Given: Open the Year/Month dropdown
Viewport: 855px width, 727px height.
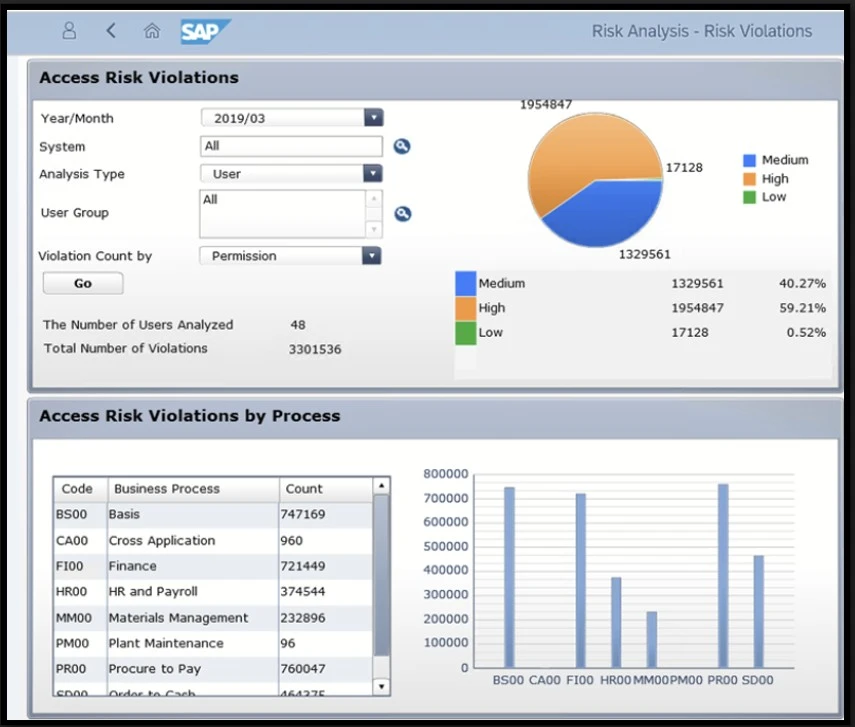Looking at the screenshot, I should tap(373, 118).
